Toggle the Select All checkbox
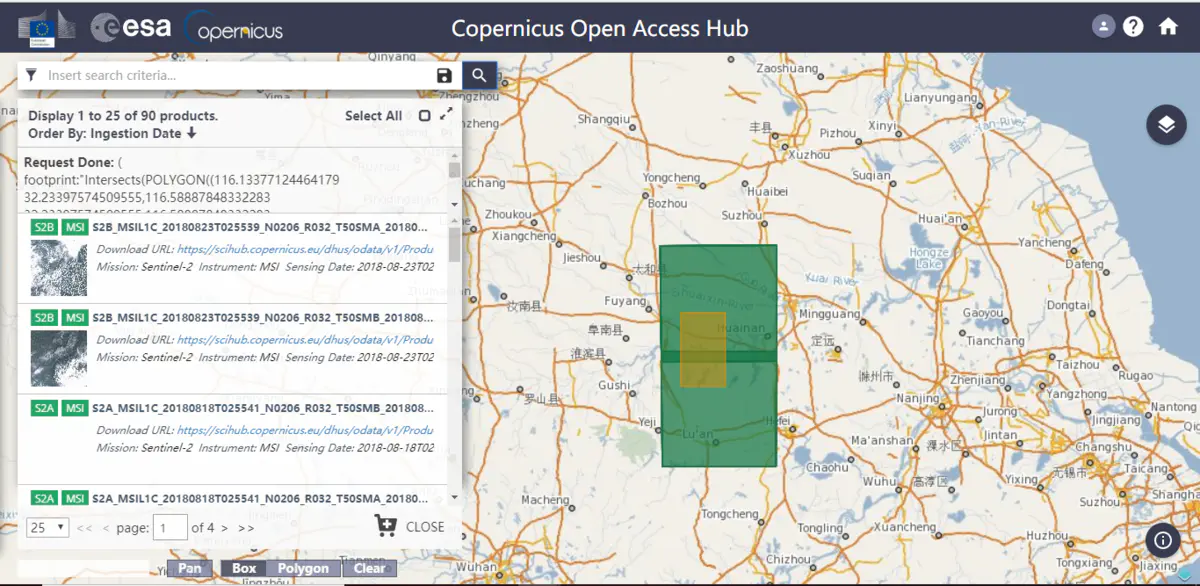The image size is (1200, 586). click(425, 116)
